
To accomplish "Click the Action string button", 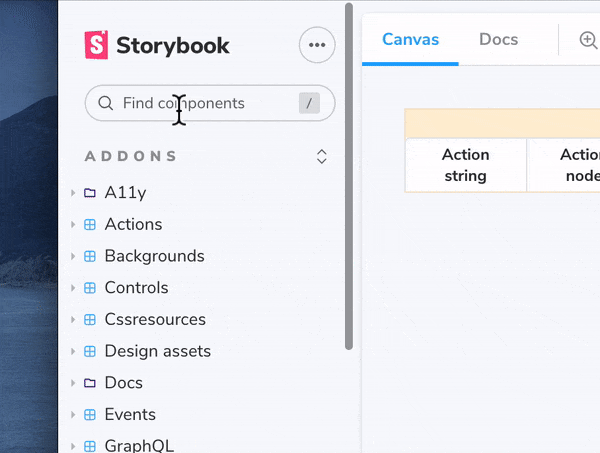I will click(x=466, y=165).
